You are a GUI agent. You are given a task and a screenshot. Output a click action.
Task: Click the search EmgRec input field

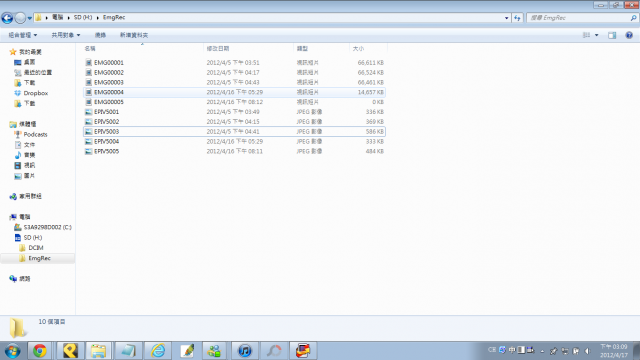tap(578, 18)
